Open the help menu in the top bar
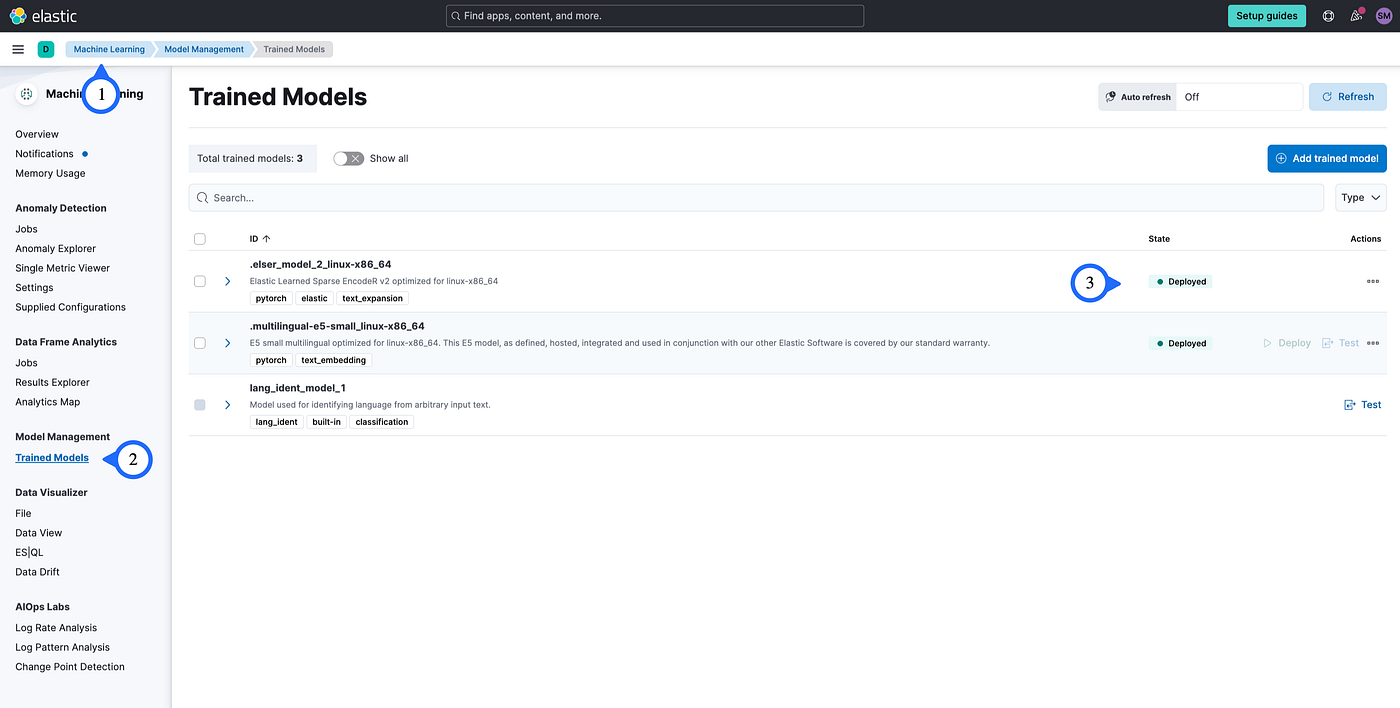The height and width of the screenshot is (708, 1400). pos(1329,15)
